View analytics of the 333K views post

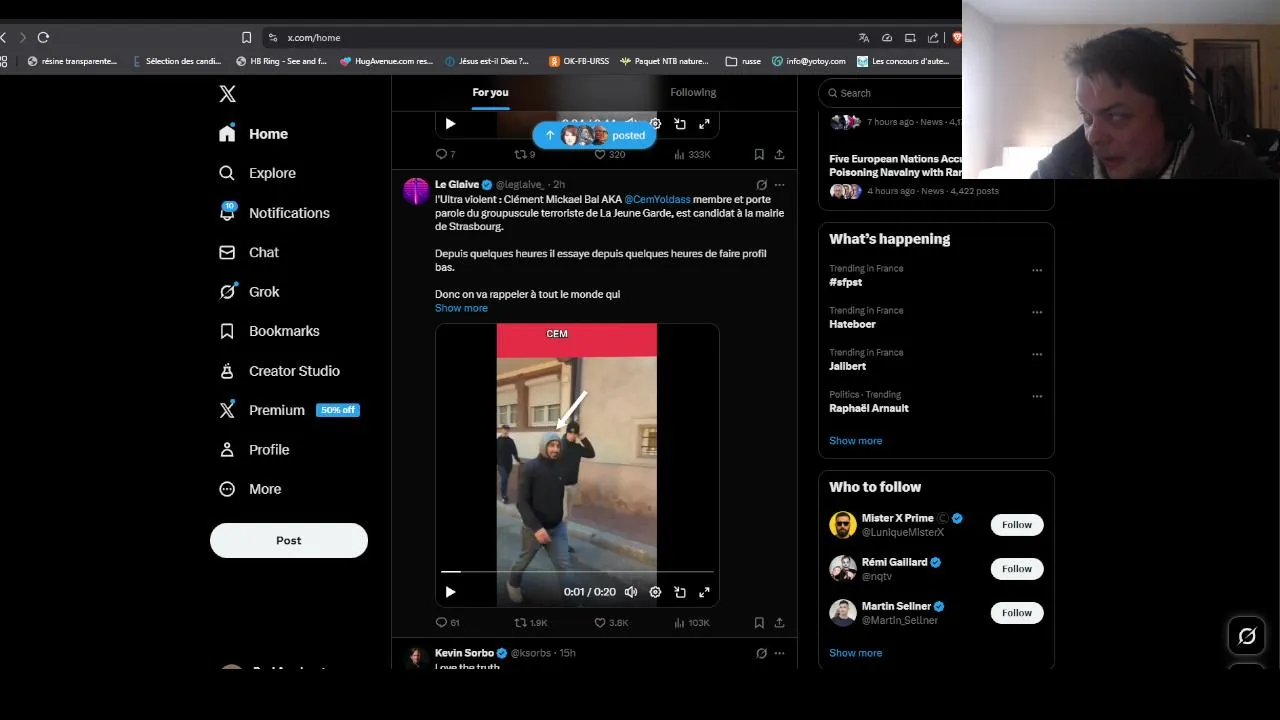tap(692, 154)
